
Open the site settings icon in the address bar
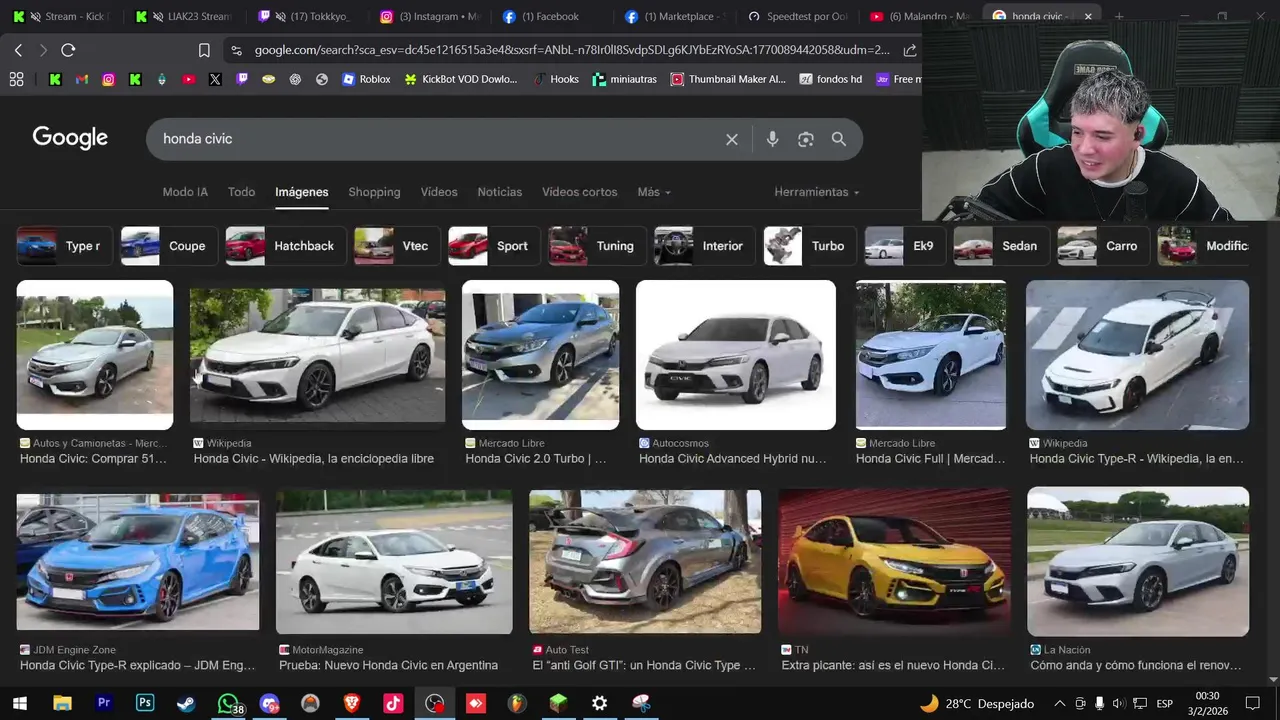point(235,50)
